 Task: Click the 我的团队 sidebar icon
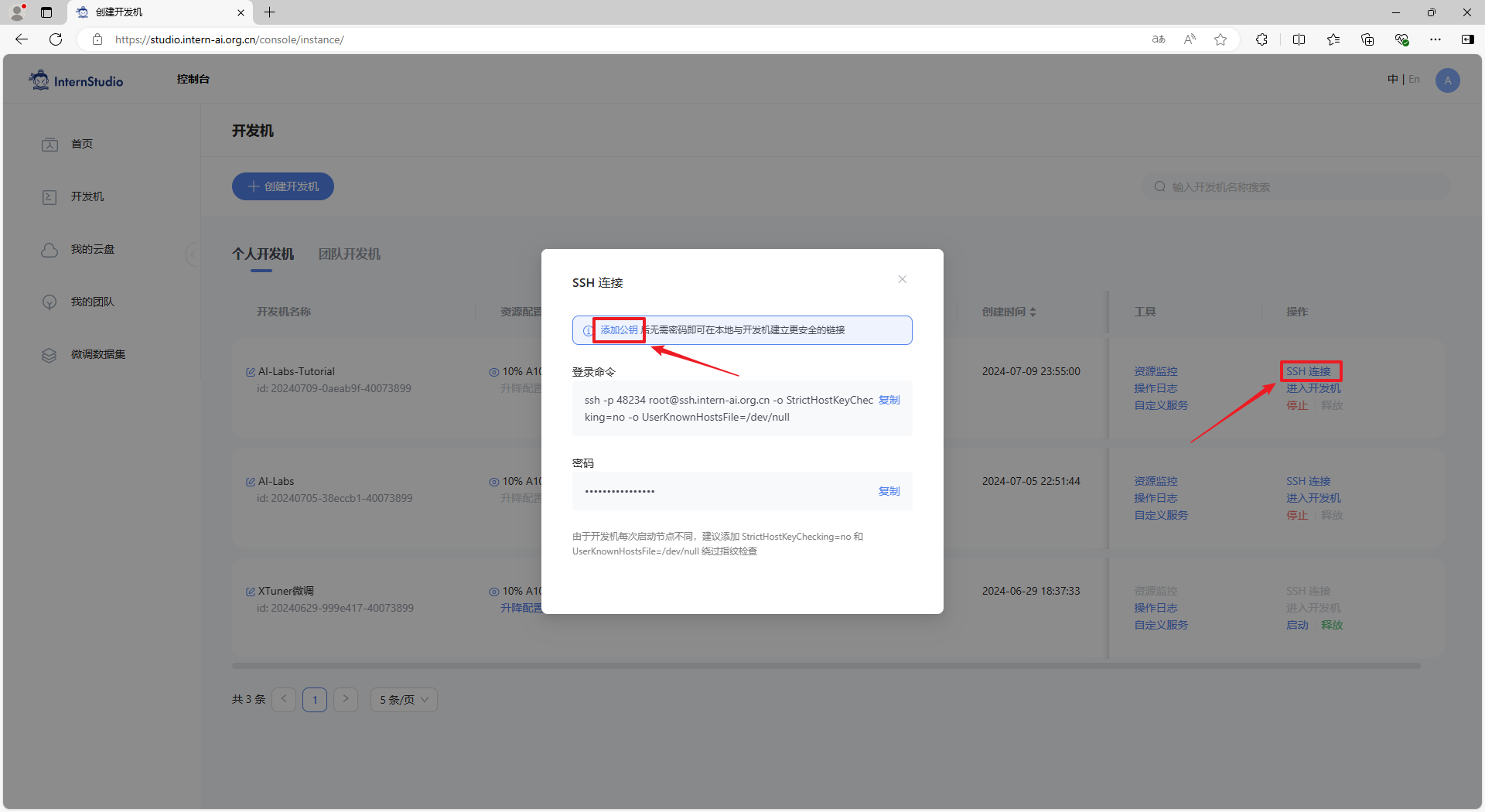click(49, 302)
